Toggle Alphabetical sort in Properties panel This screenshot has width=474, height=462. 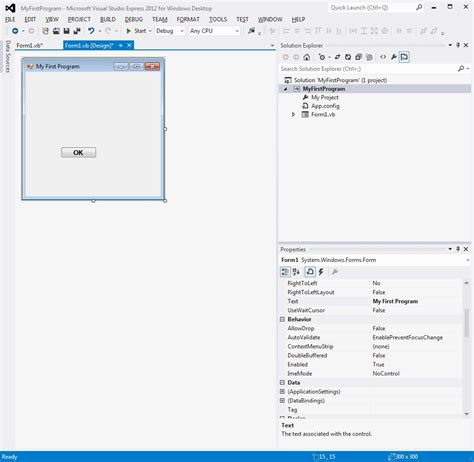point(296,272)
